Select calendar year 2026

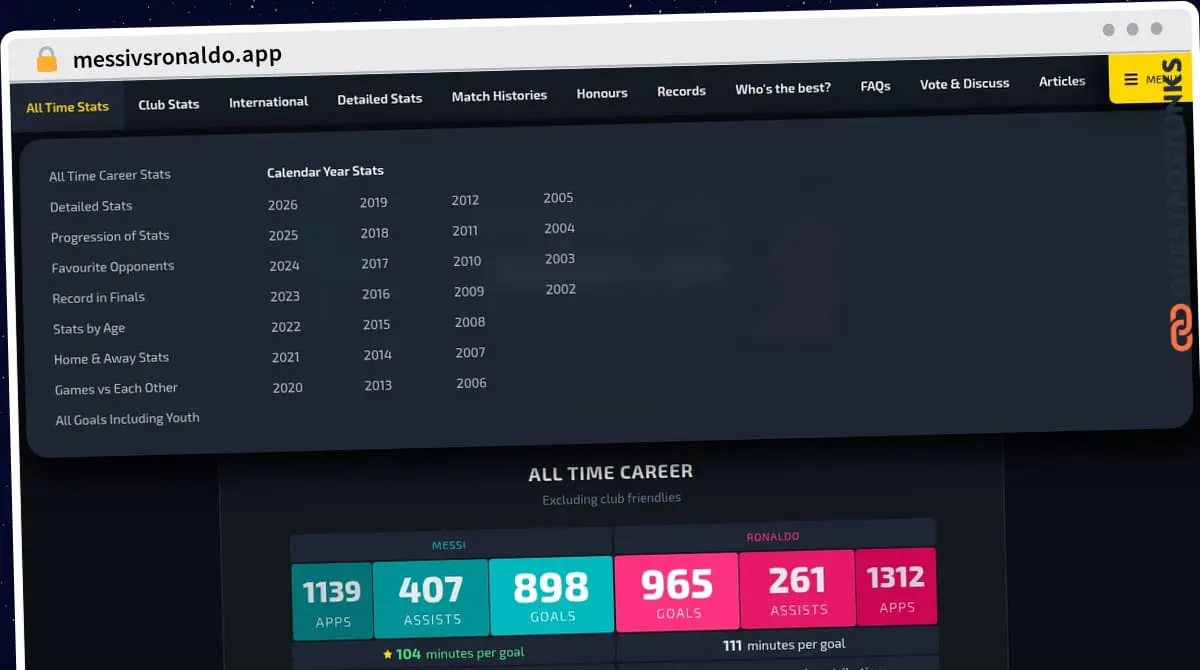click(x=283, y=205)
